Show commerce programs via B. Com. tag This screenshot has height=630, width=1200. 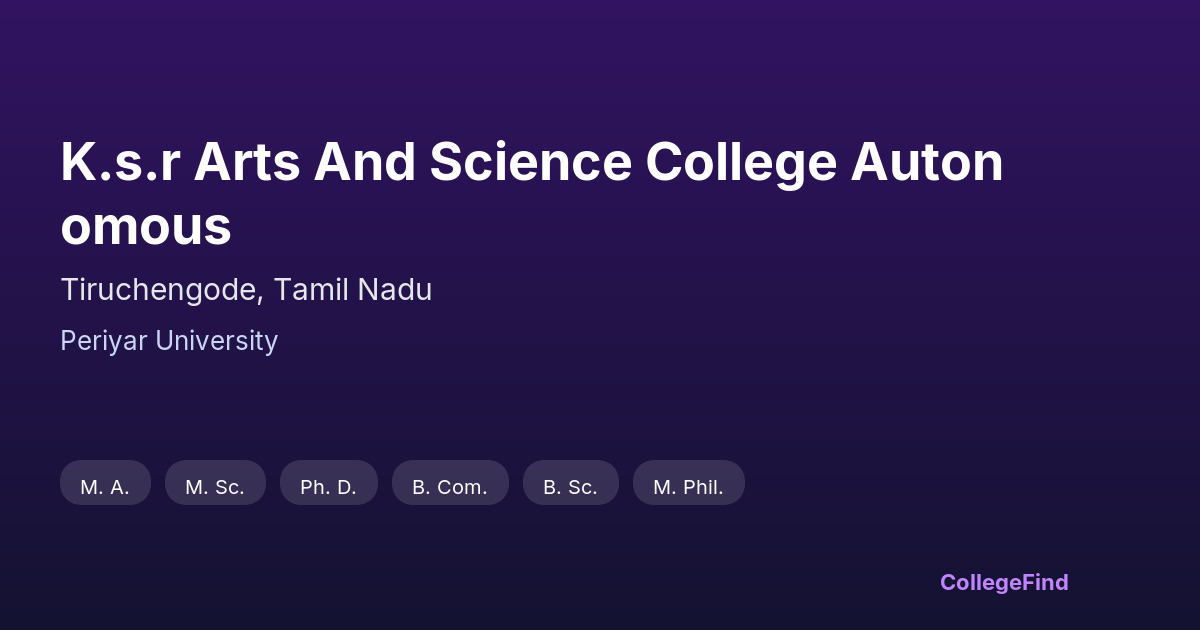[x=450, y=483]
